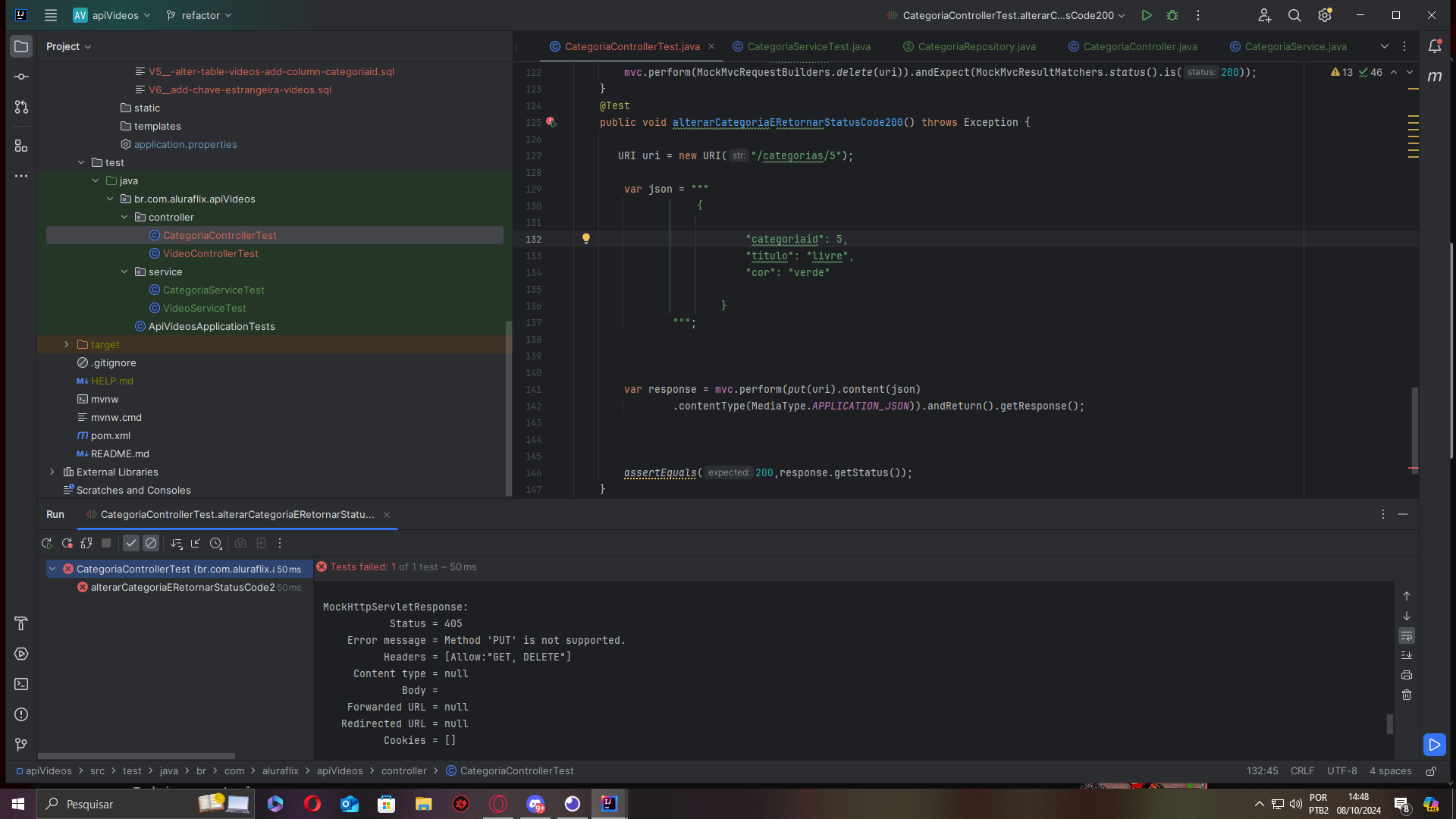The height and width of the screenshot is (819, 1456).
Task: Collapse the test folder in project tree
Action: click(81, 162)
